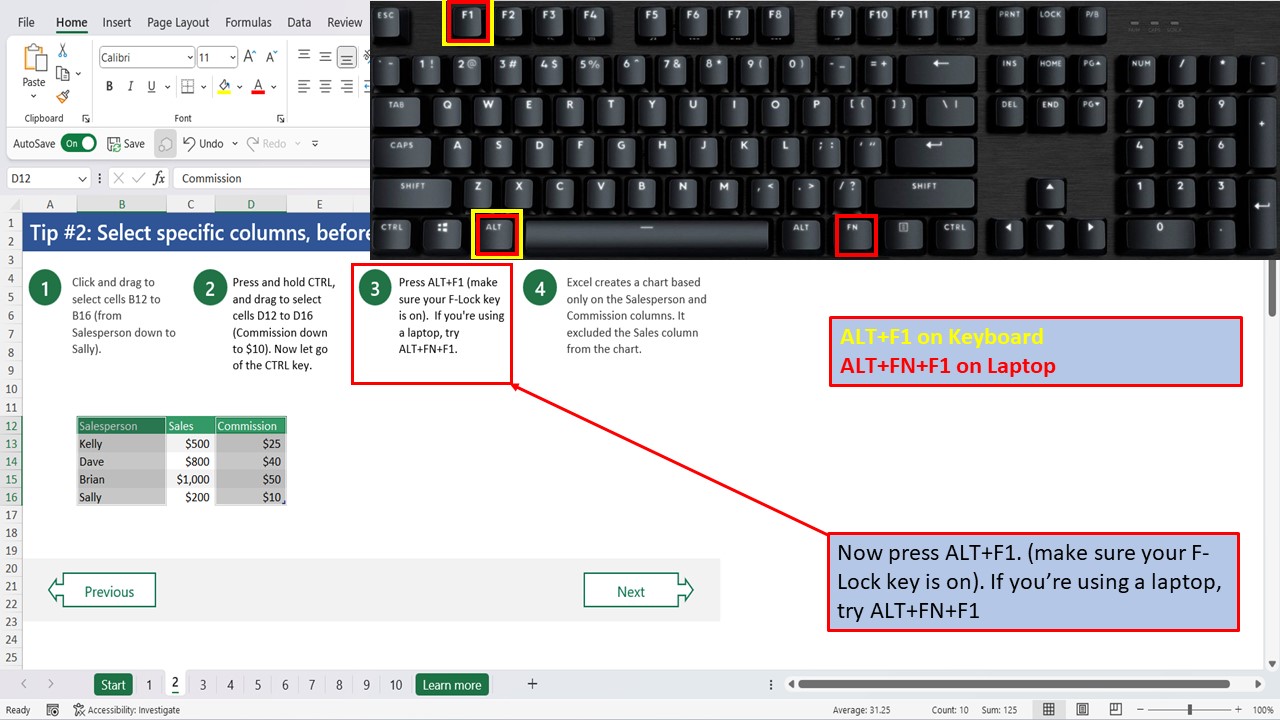Toggle AutoSave off
1280x720 pixels.
pos(79,143)
